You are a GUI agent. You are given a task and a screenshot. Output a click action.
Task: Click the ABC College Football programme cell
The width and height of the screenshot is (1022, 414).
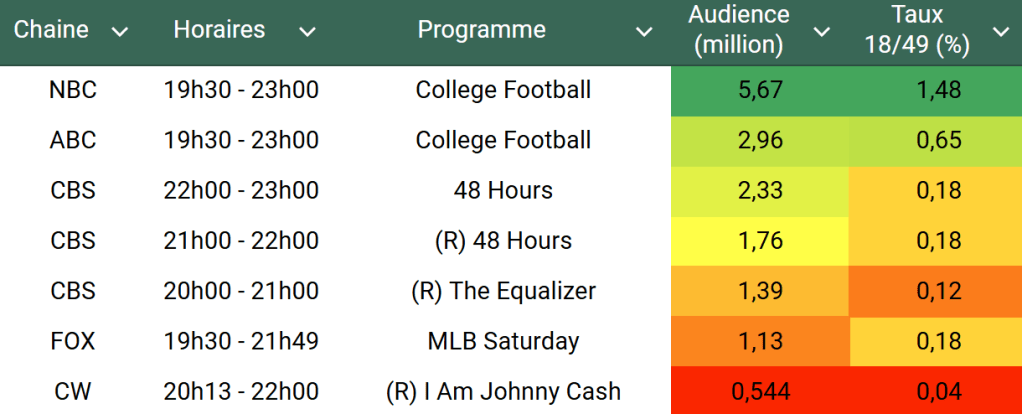click(x=503, y=140)
